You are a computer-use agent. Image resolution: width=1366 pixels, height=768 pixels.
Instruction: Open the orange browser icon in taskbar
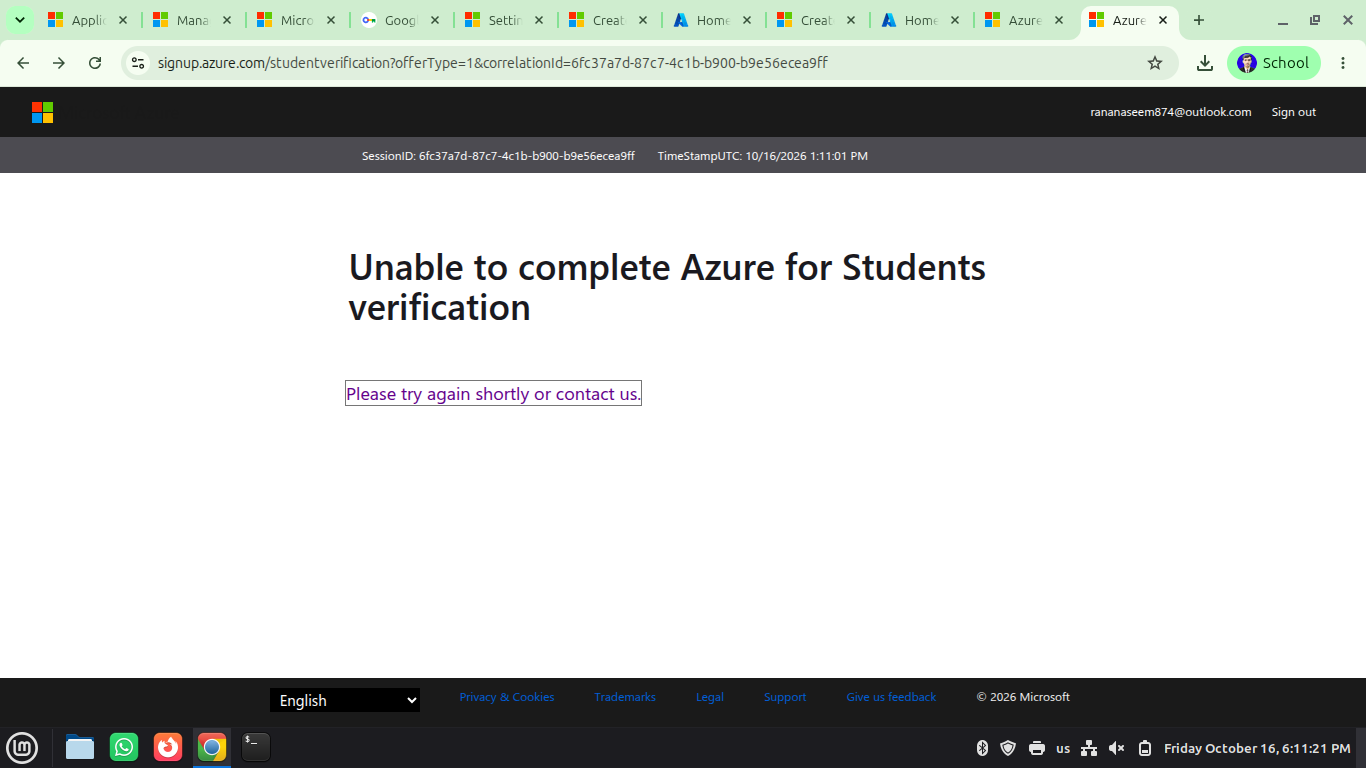tap(168, 747)
